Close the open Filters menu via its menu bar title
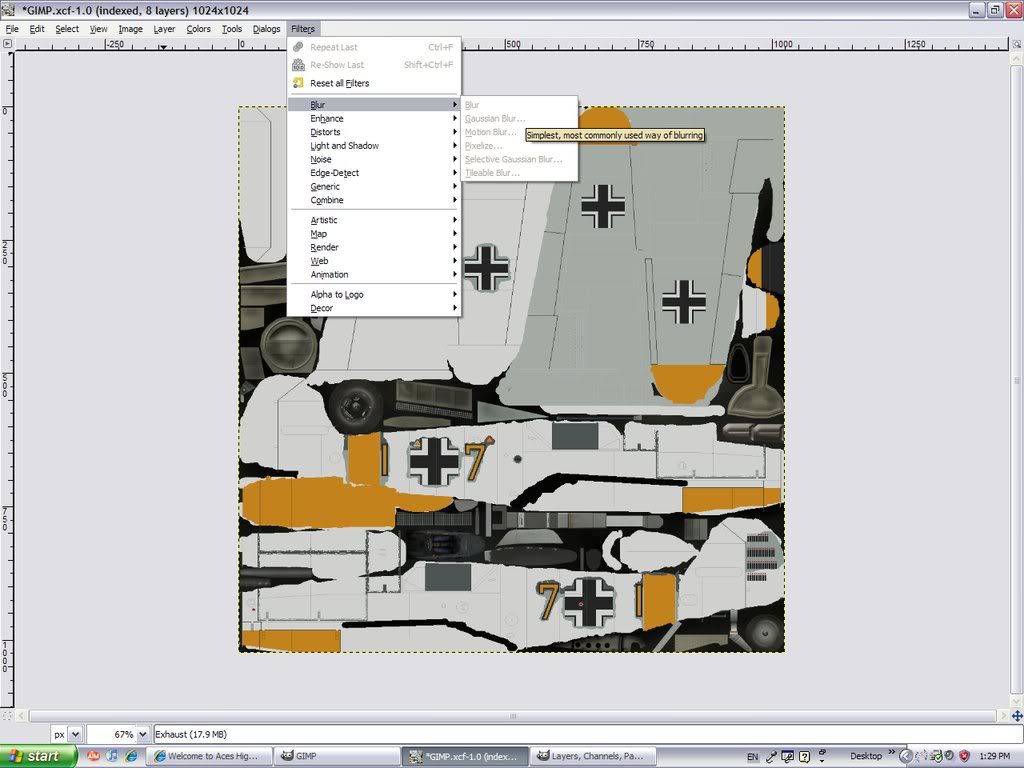This screenshot has width=1024, height=768. [303, 29]
